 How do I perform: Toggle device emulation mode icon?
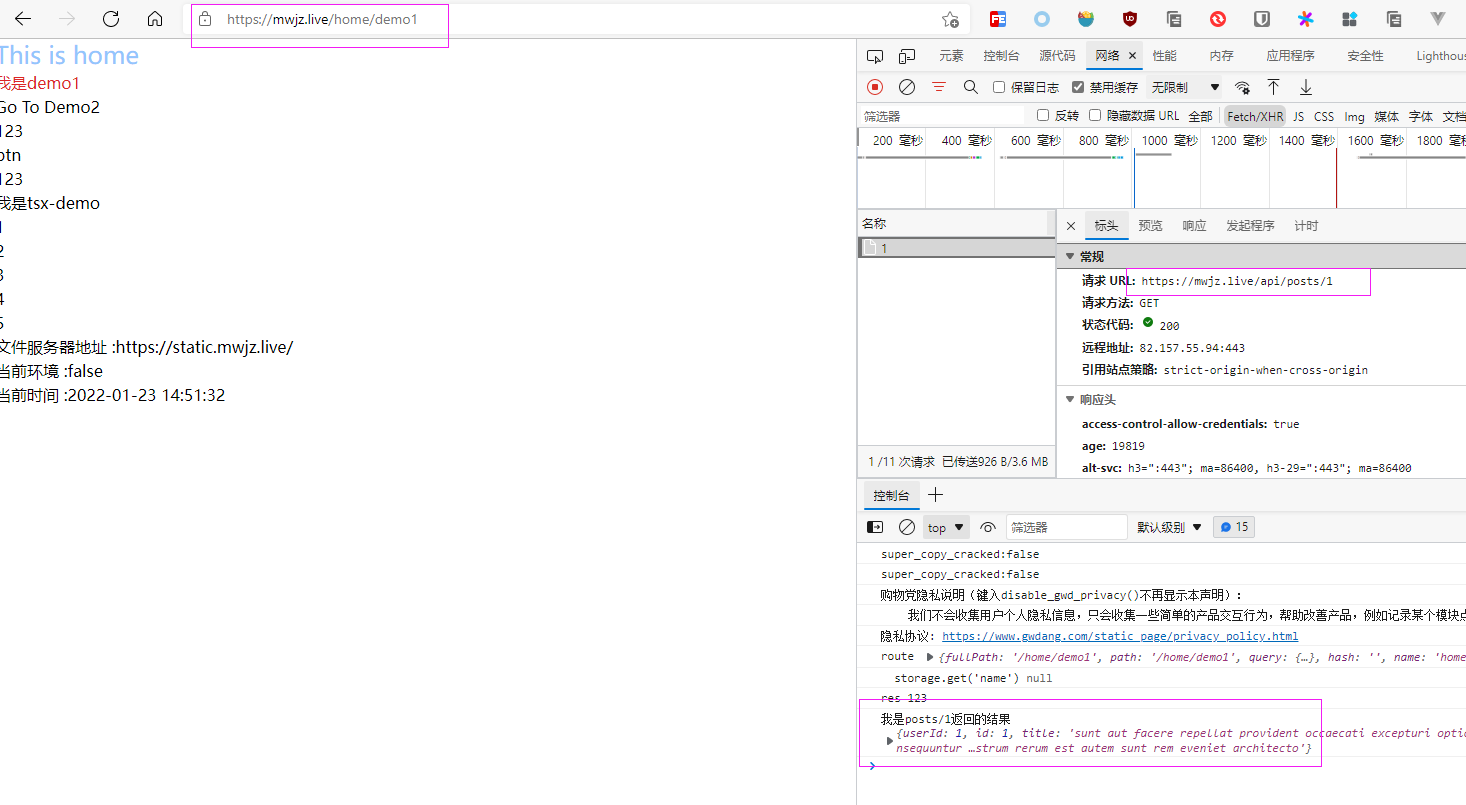[x=907, y=56]
